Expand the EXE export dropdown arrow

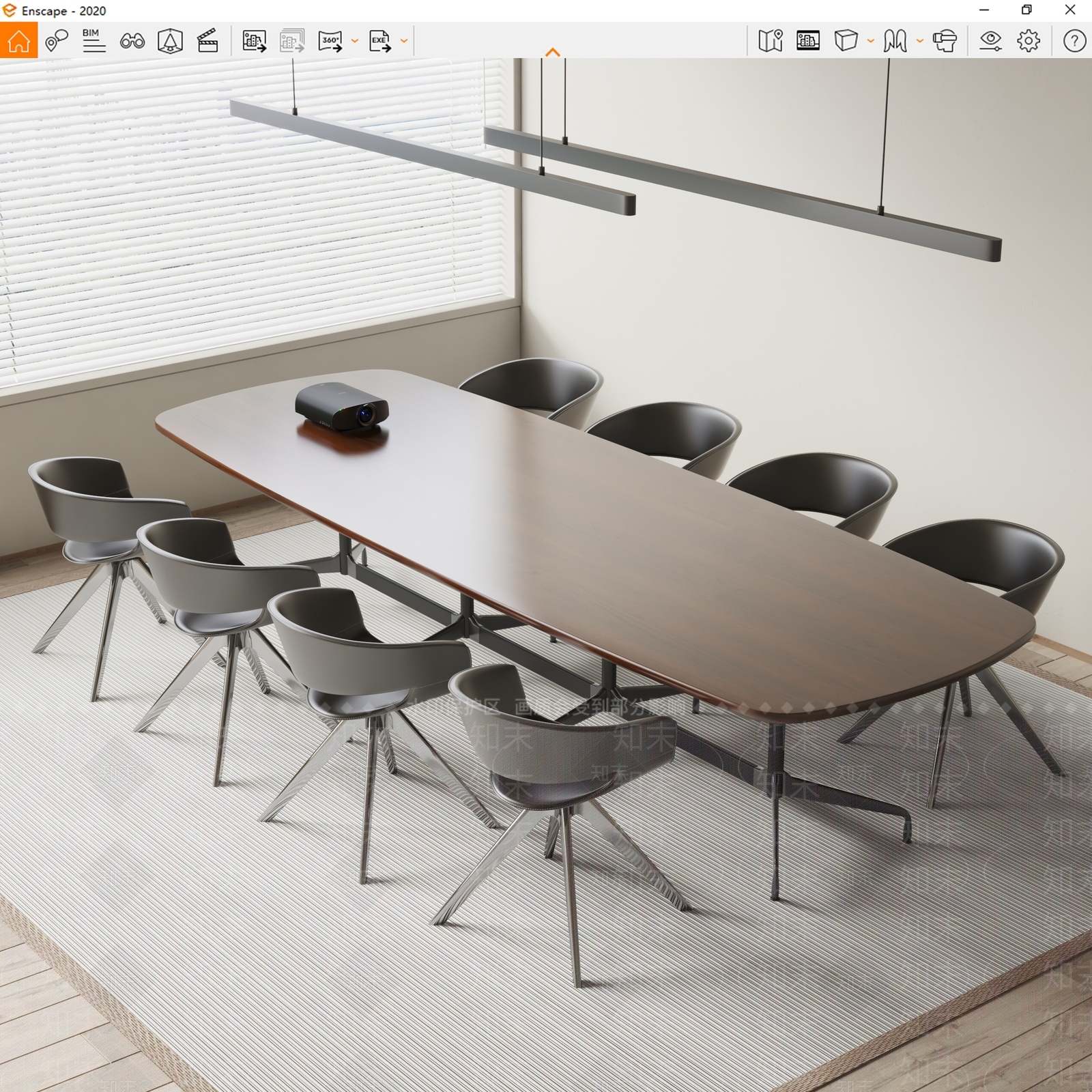coord(404,41)
